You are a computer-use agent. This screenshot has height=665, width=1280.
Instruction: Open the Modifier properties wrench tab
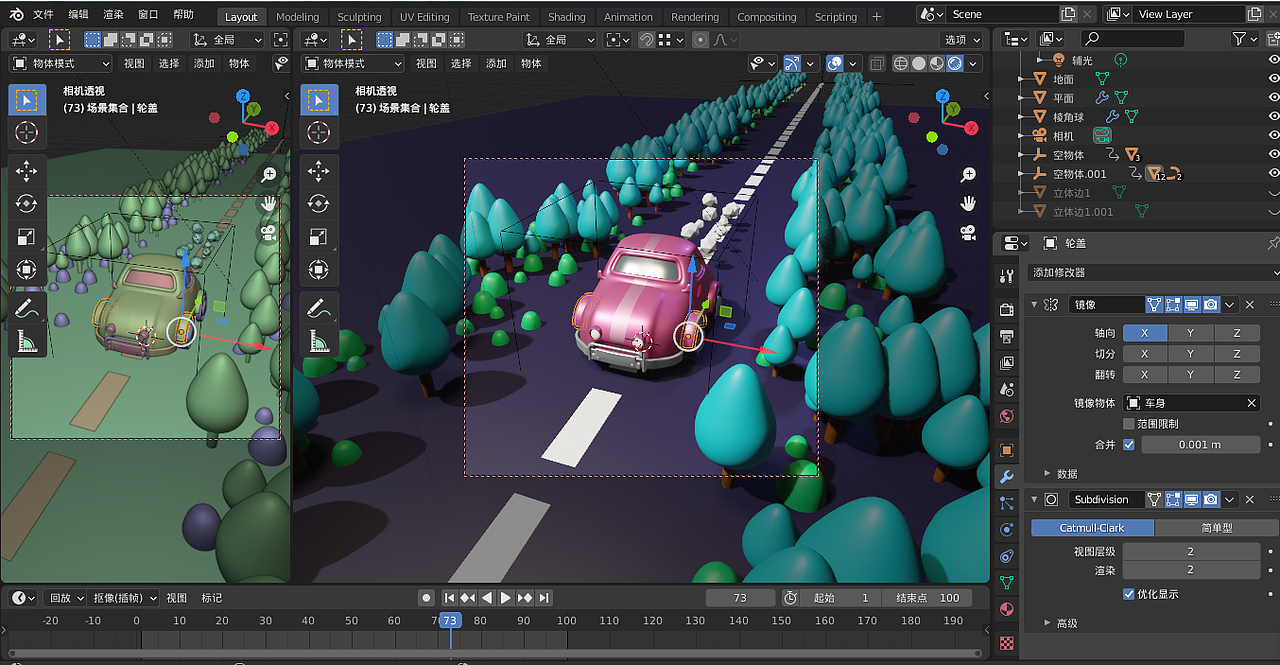coord(1007,477)
